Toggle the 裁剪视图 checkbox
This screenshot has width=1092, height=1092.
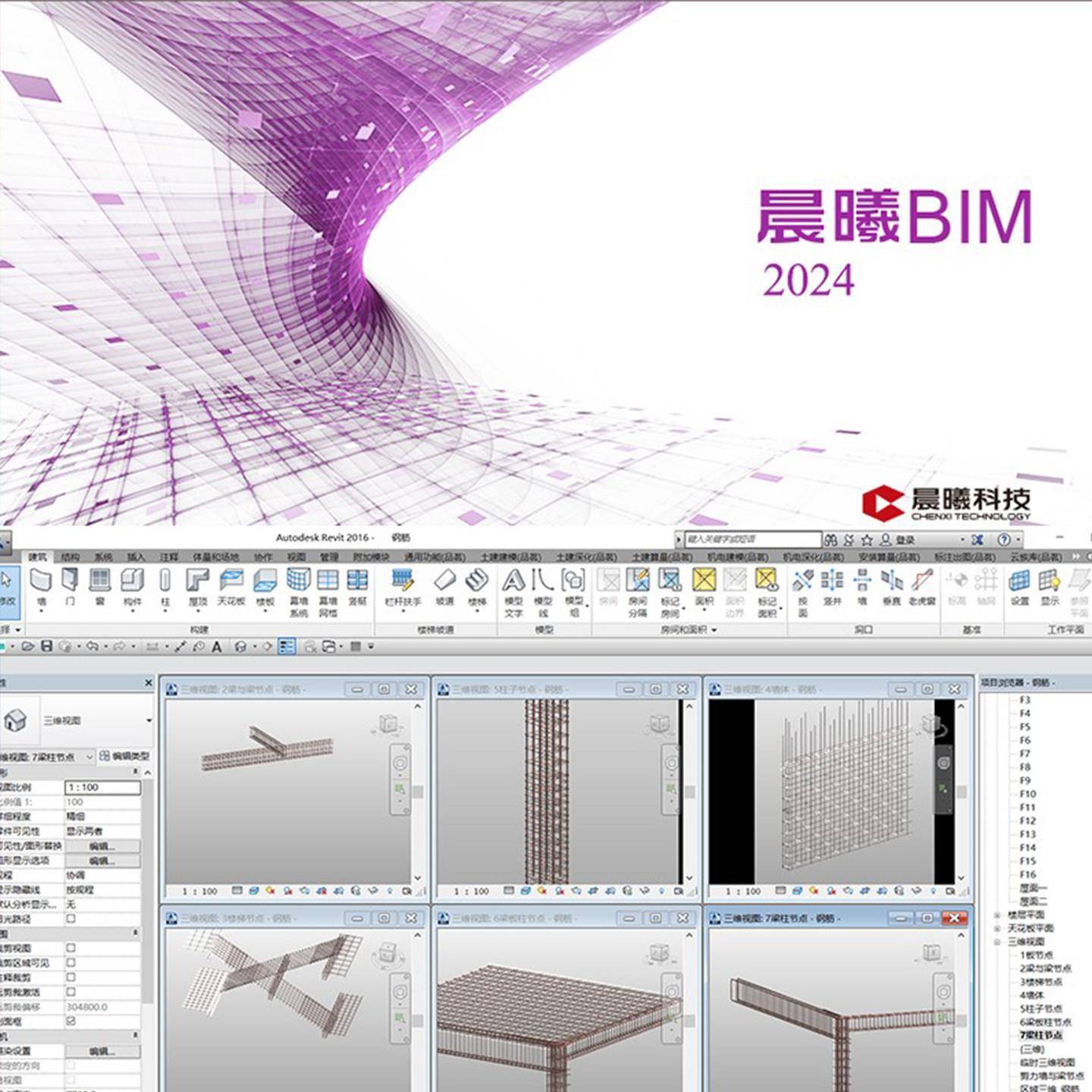click(x=71, y=948)
